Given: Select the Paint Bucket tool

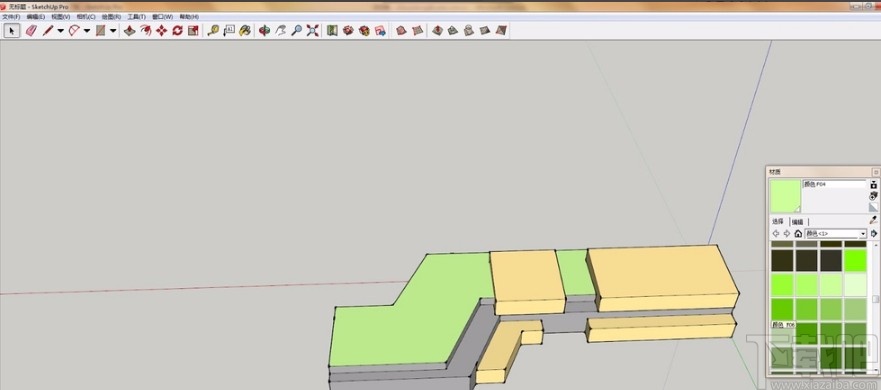Looking at the screenshot, I should pos(244,31).
